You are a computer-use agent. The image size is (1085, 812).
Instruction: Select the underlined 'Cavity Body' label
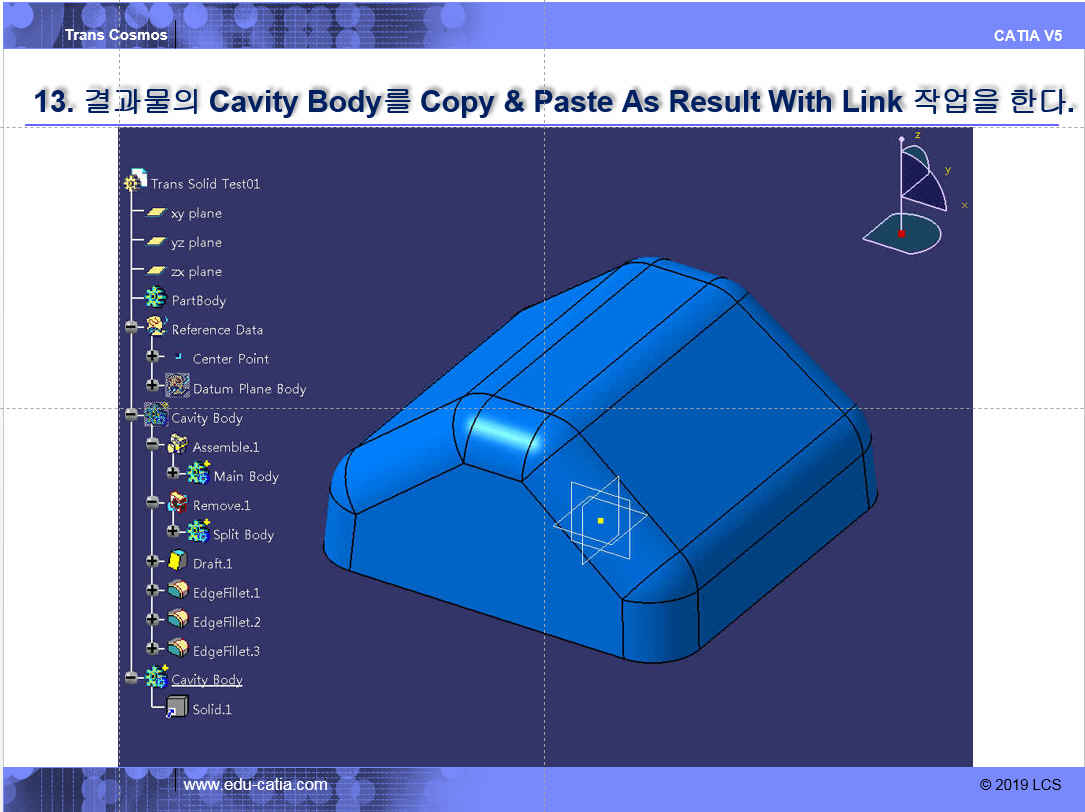point(207,680)
